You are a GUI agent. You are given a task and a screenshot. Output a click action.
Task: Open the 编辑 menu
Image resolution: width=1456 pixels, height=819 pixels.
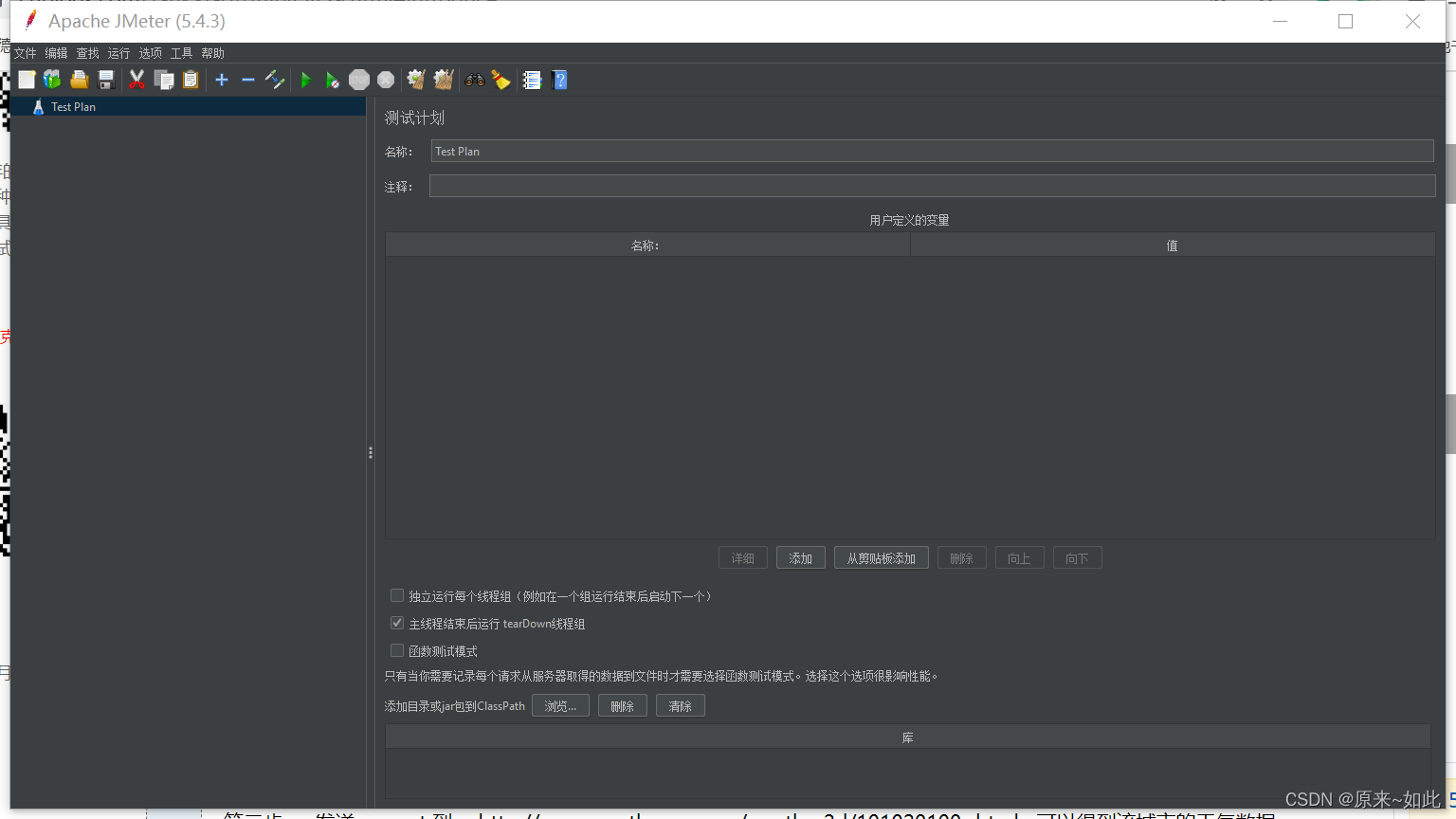(56, 53)
